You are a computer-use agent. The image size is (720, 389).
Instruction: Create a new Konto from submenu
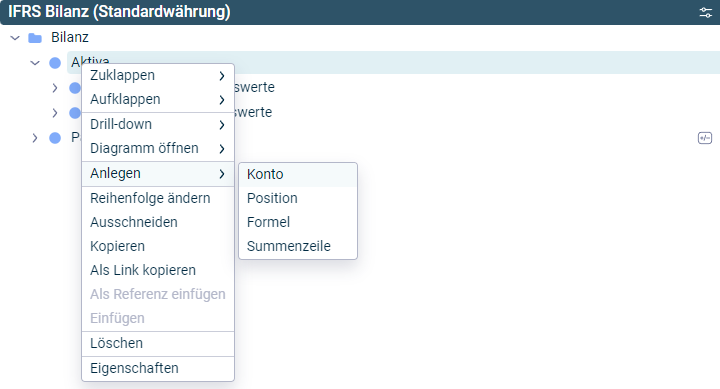[298, 175]
